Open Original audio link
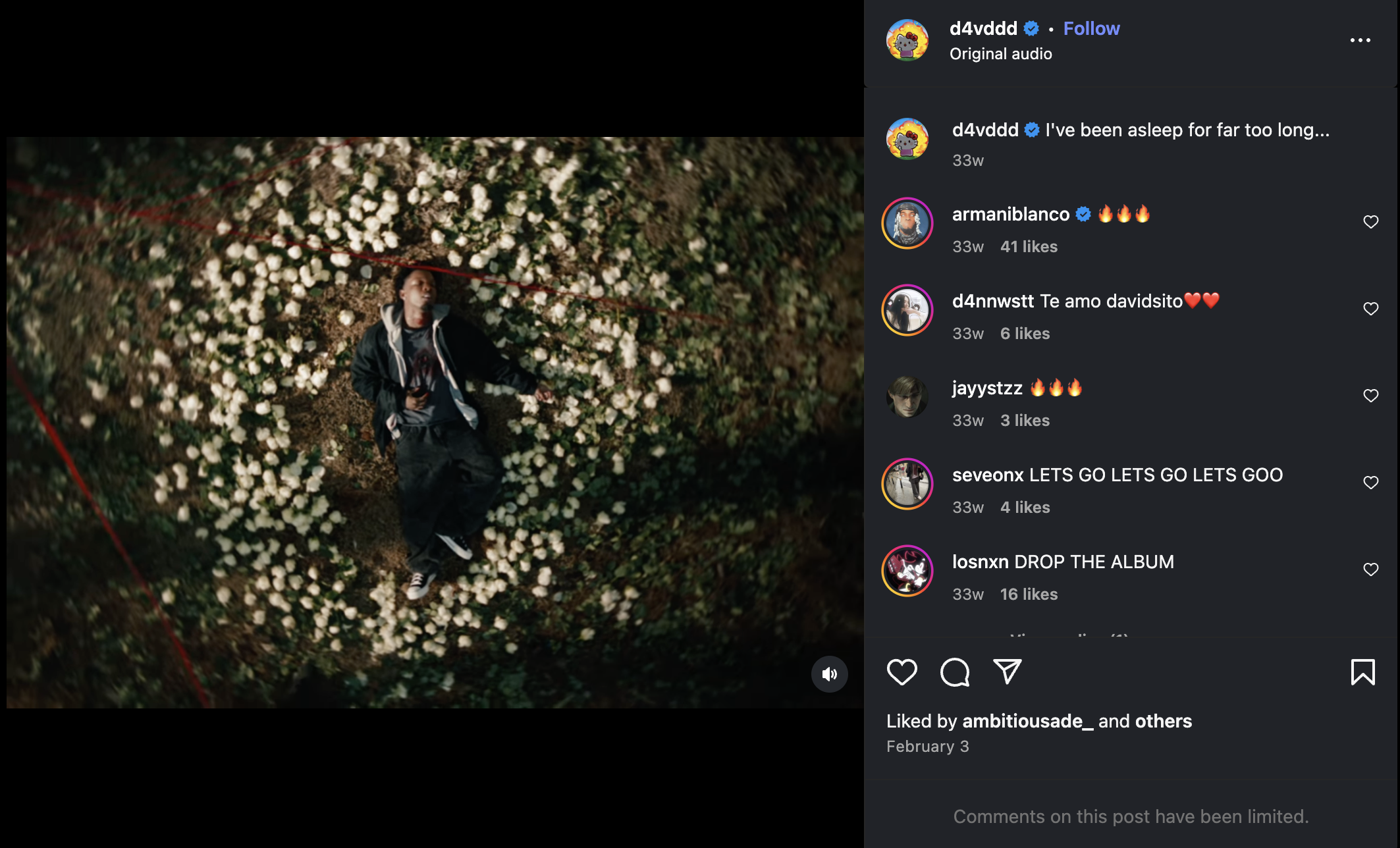This screenshot has width=1400, height=848. (x=1000, y=54)
